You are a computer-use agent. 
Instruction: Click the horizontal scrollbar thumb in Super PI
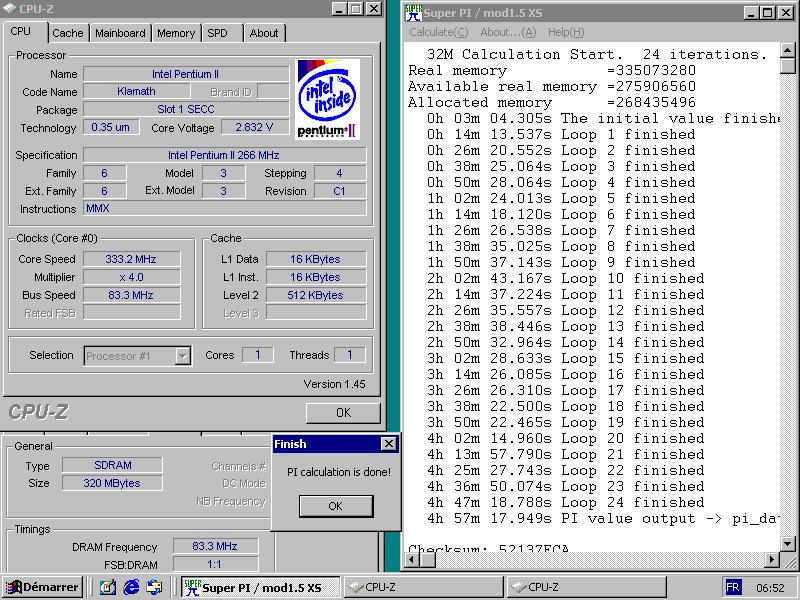(x=428, y=560)
